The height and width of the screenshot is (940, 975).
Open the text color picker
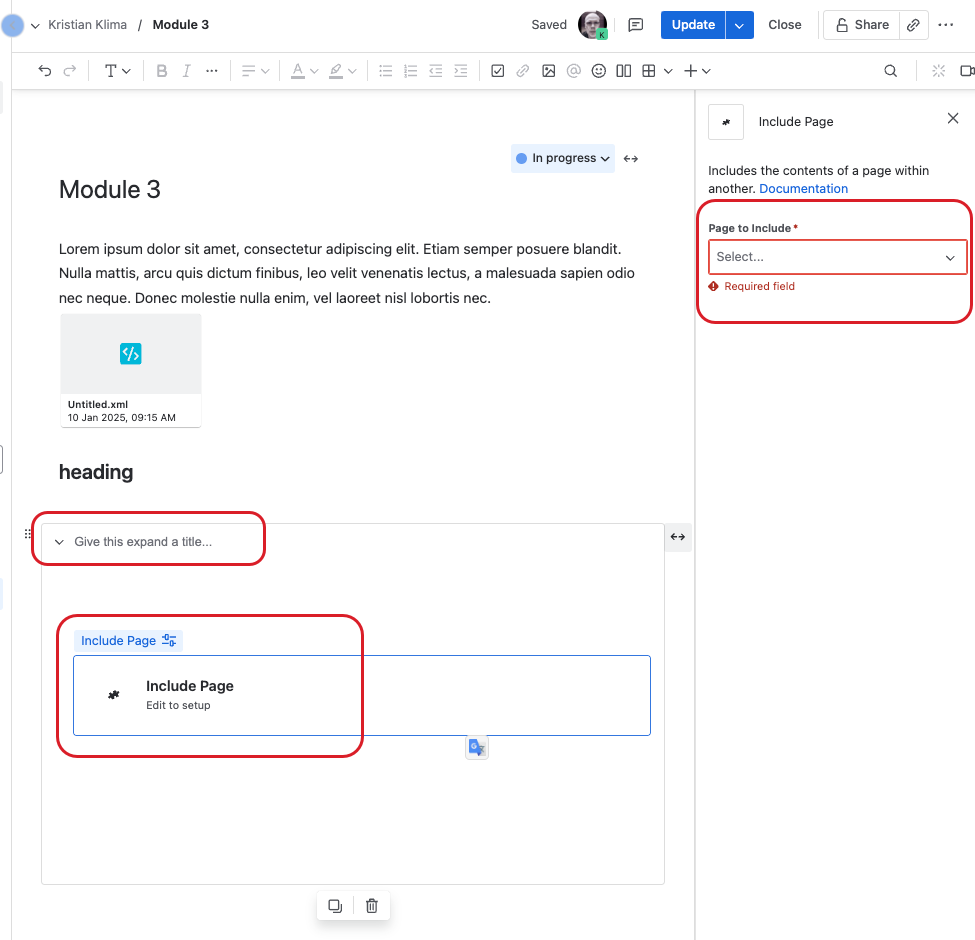coord(298,71)
